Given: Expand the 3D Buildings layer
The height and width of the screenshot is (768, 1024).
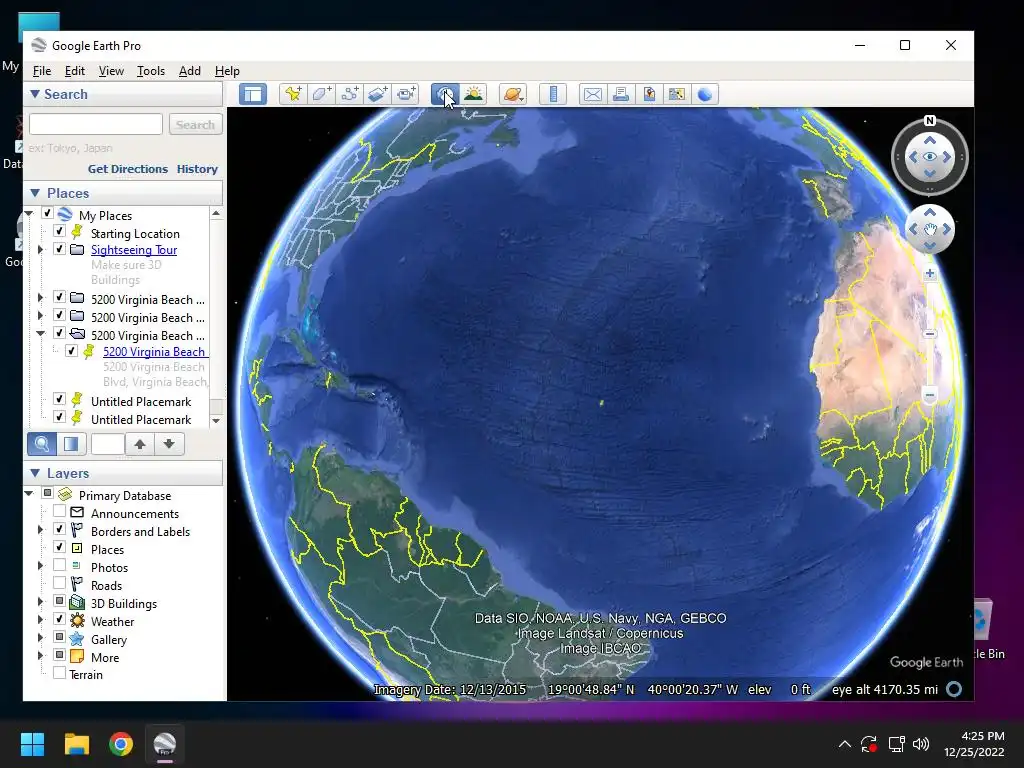Looking at the screenshot, I should [40, 601].
